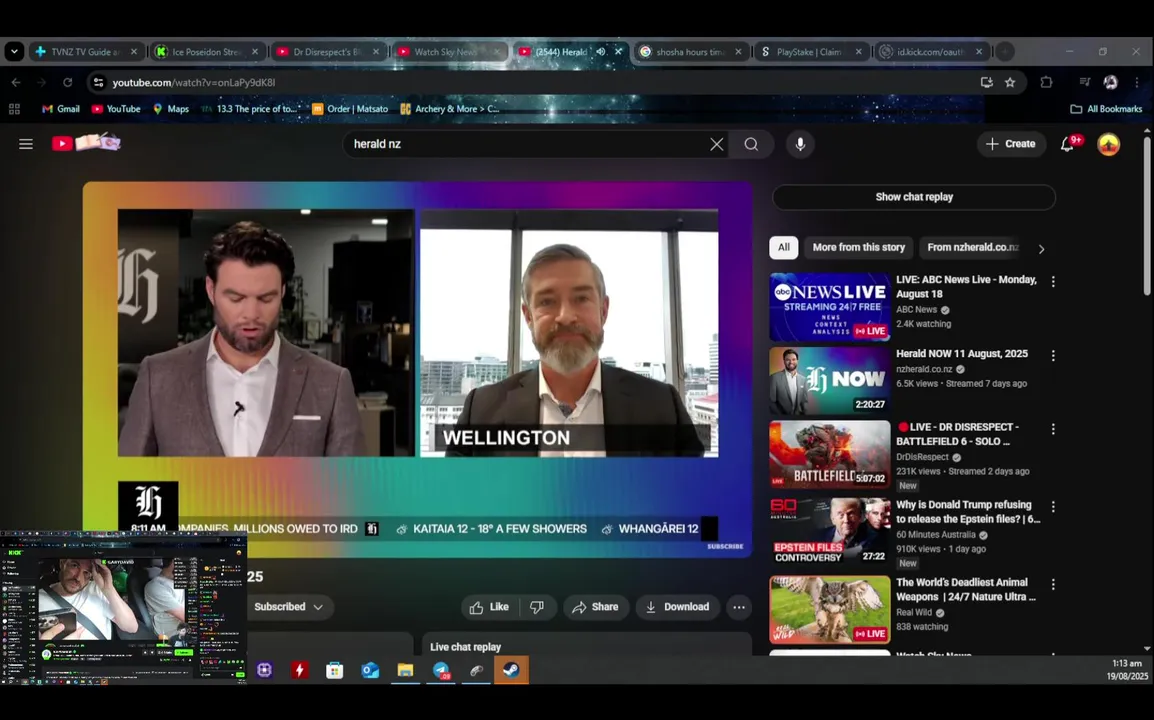The height and width of the screenshot is (720, 1154).
Task: Reload the current page
Action: [x=68, y=82]
